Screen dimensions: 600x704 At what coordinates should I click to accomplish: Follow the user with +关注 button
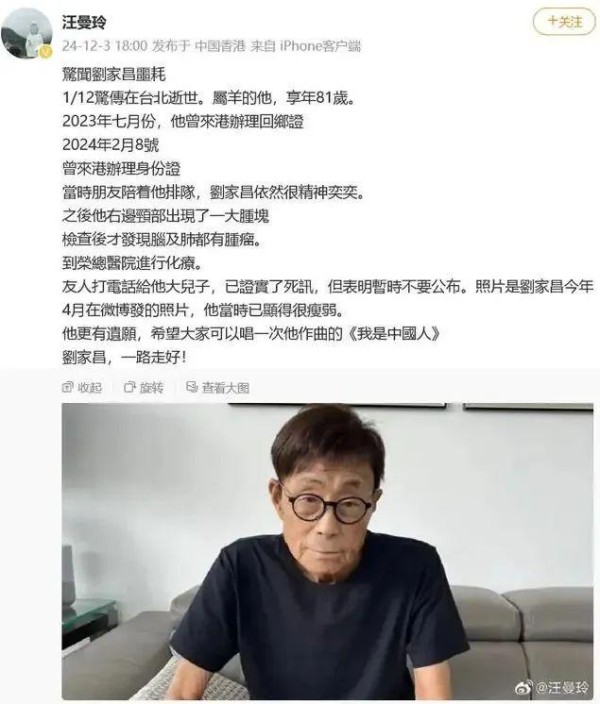tap(565, 21)
